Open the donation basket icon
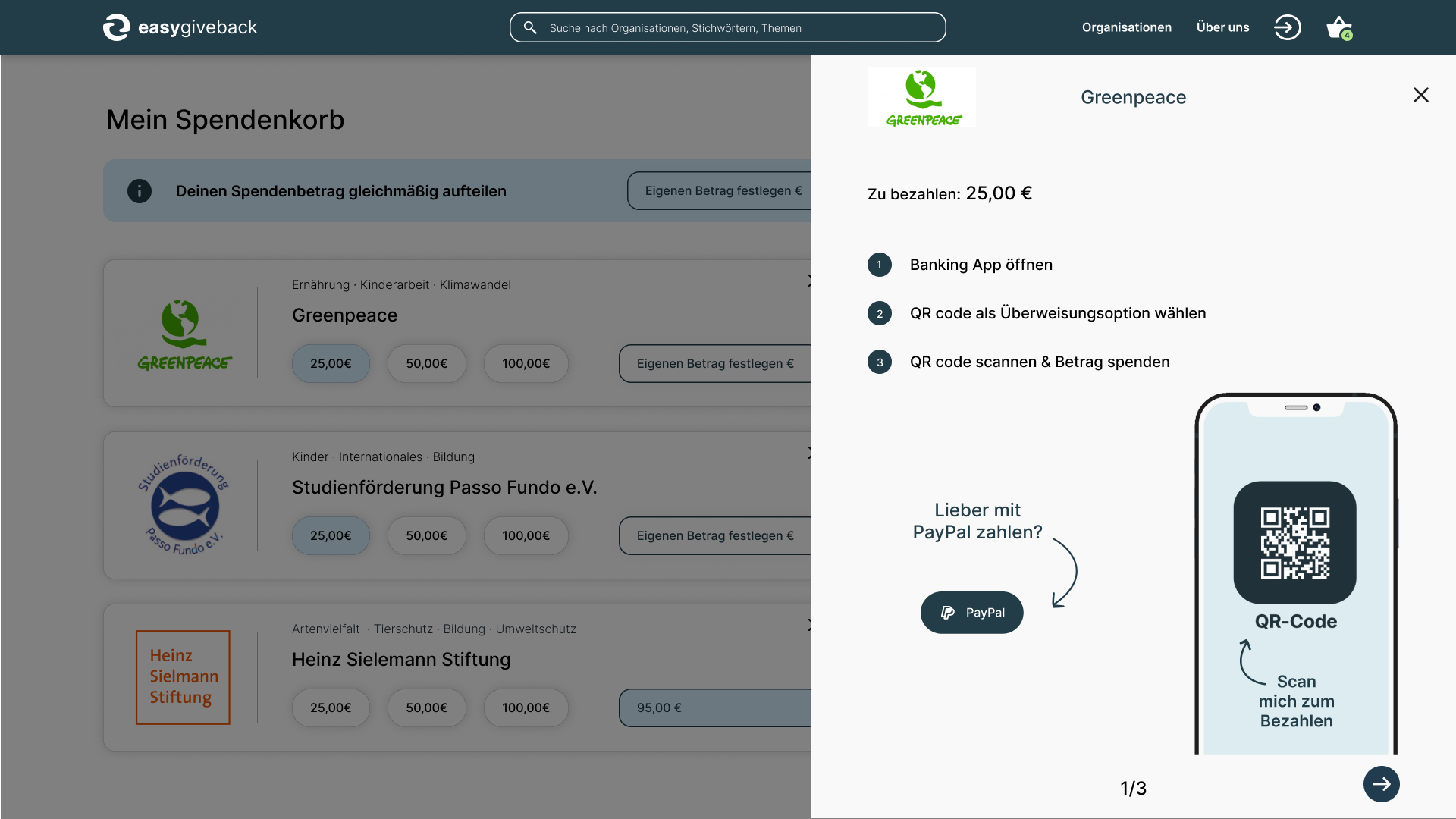Image resolution: width=1456 pixels, height=819 pixels. pyautogui.click(x=1339, y=27)
